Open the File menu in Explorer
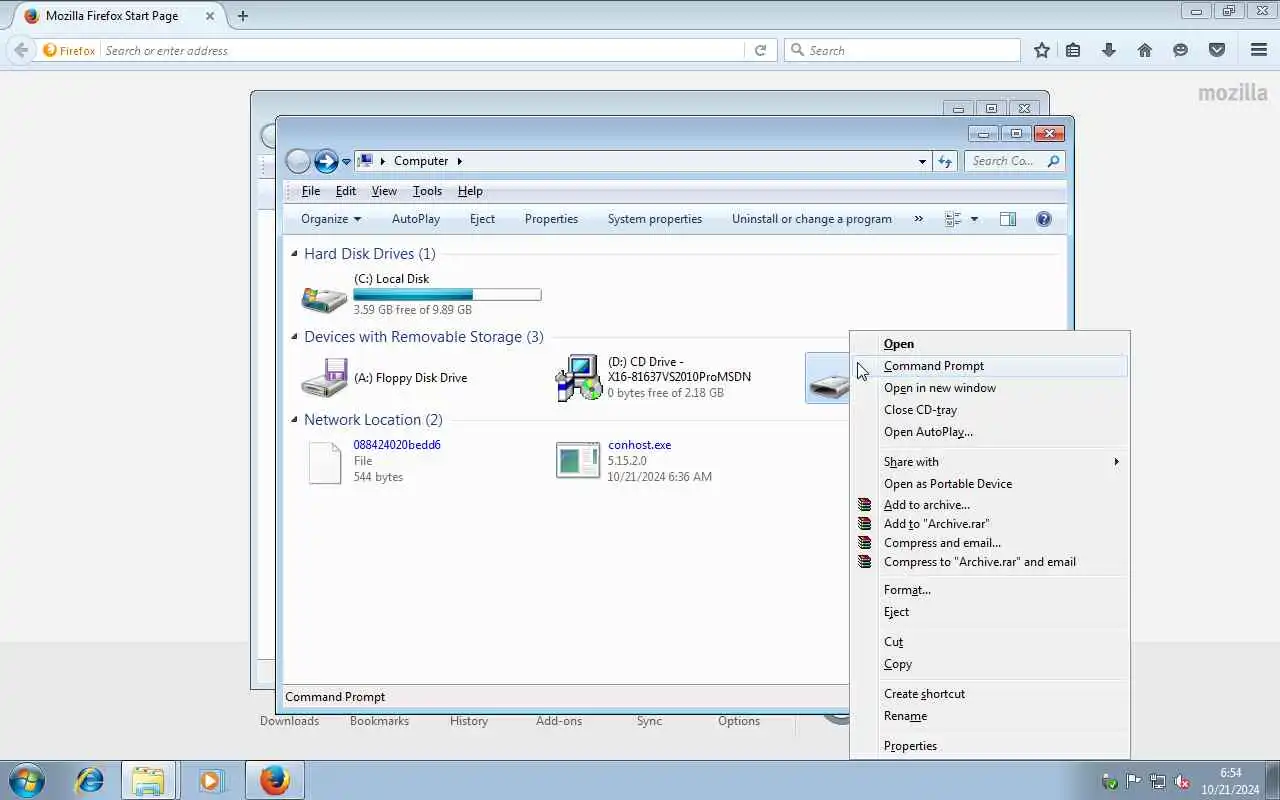 point(311,191)
